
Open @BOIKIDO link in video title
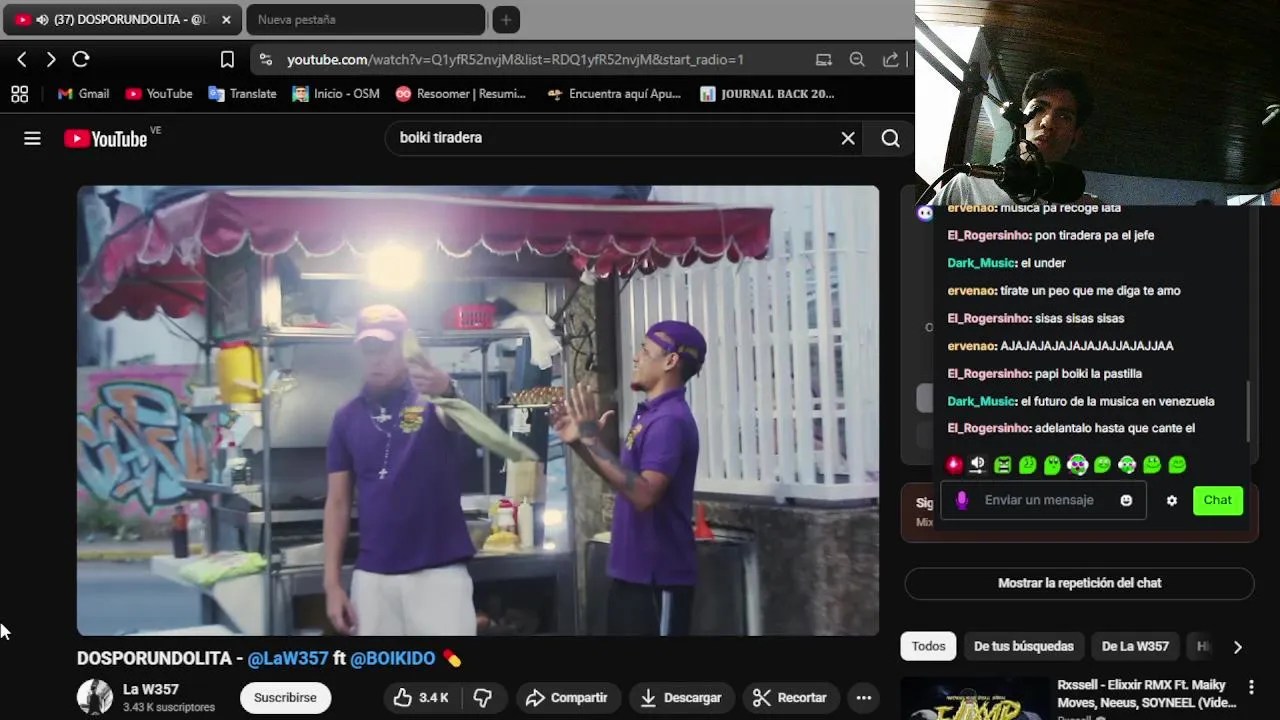393,658
